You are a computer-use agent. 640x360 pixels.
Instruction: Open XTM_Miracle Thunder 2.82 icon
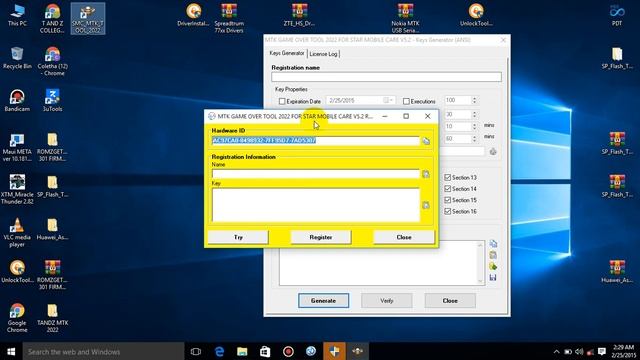point(17,189)
